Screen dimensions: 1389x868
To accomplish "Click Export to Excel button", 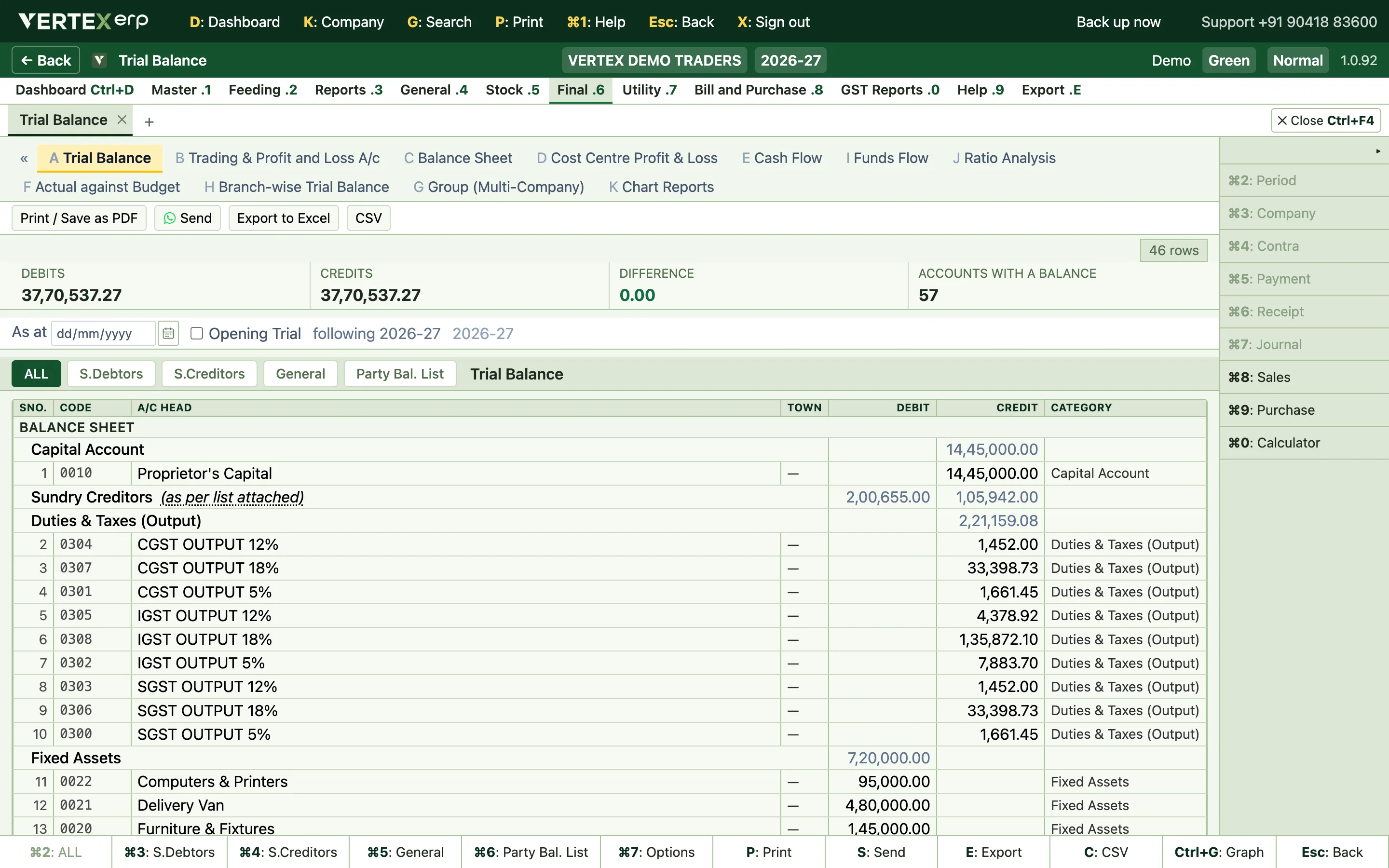I will pos(284,218).
